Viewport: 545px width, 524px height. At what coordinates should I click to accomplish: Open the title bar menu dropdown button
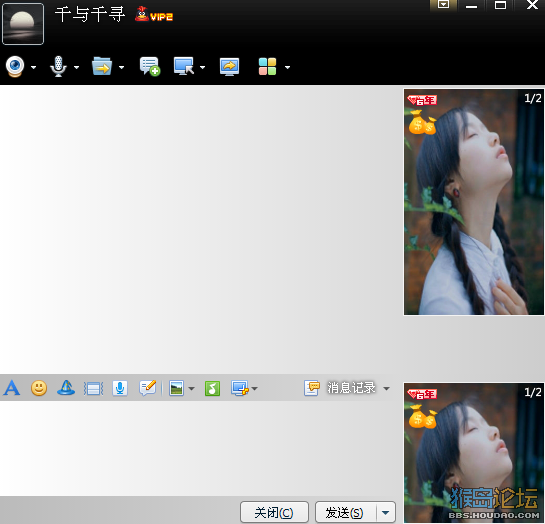click(444, 5)
